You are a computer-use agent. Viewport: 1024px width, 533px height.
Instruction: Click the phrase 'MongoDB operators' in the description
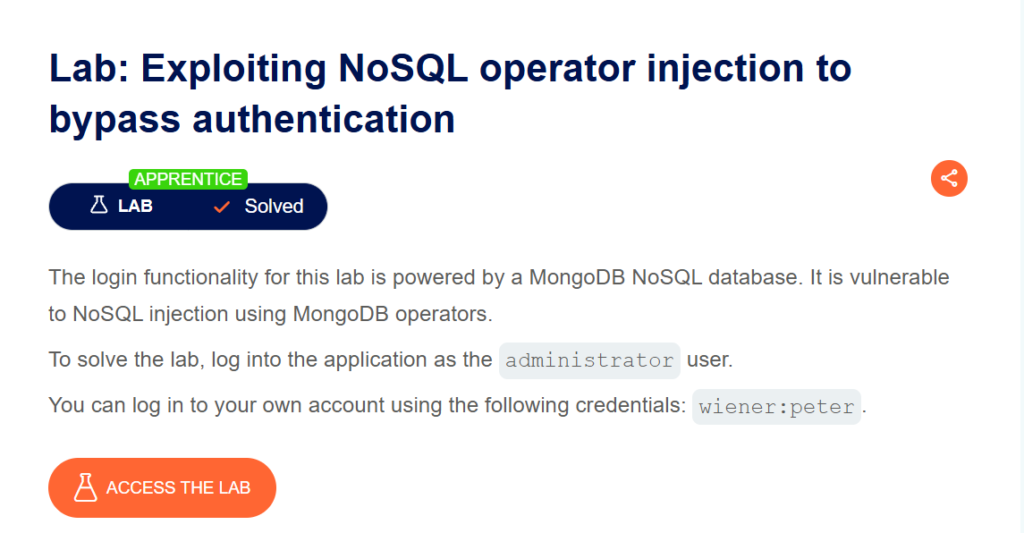(391, 313)
